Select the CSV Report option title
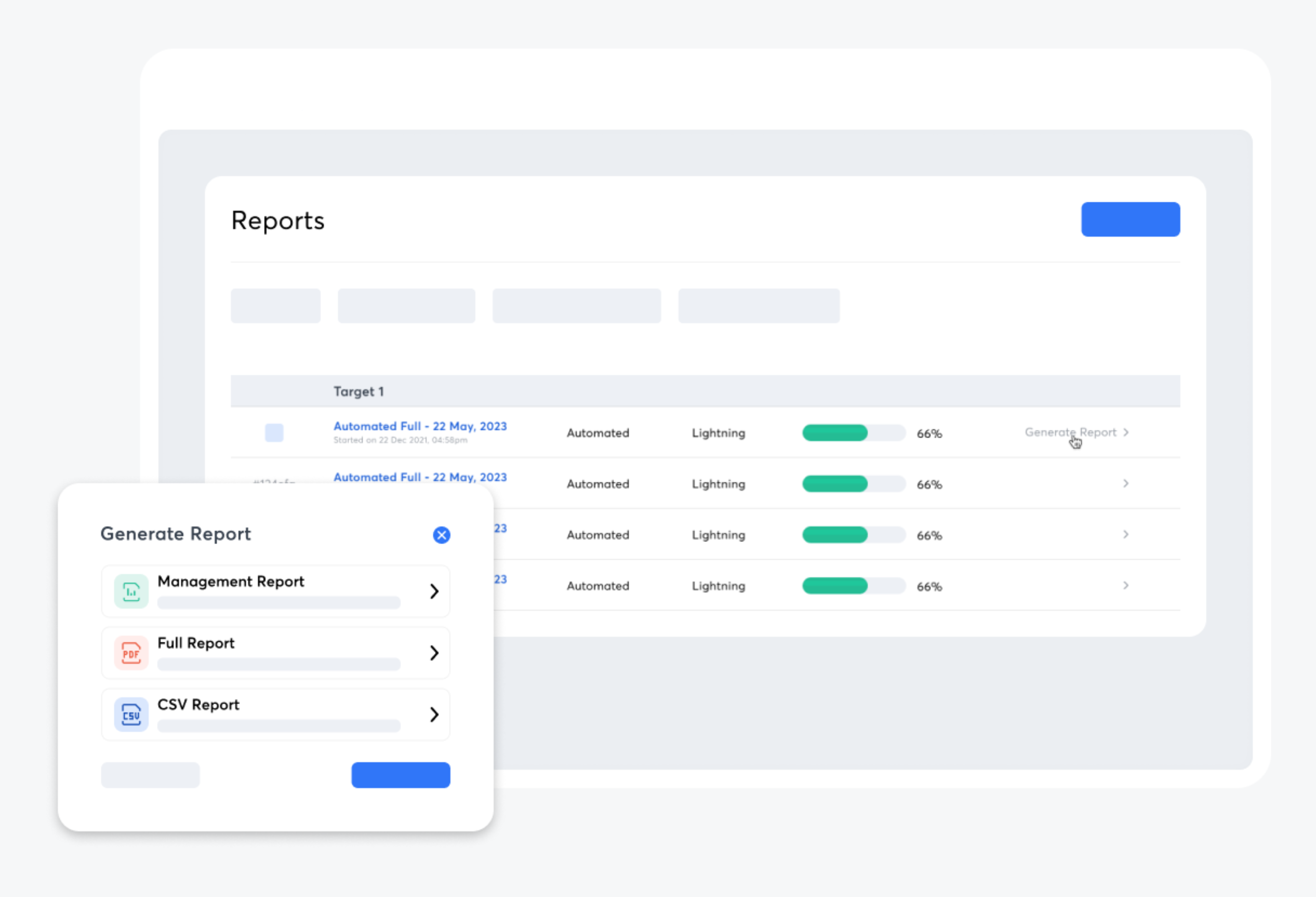Image resolution: width=1316 pixels, height=897 pixels. click(x=198, y=705)
